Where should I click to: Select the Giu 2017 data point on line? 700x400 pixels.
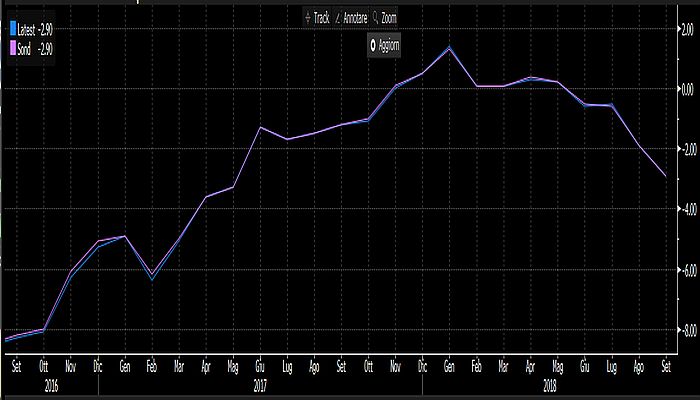click(x=260, y=127)
